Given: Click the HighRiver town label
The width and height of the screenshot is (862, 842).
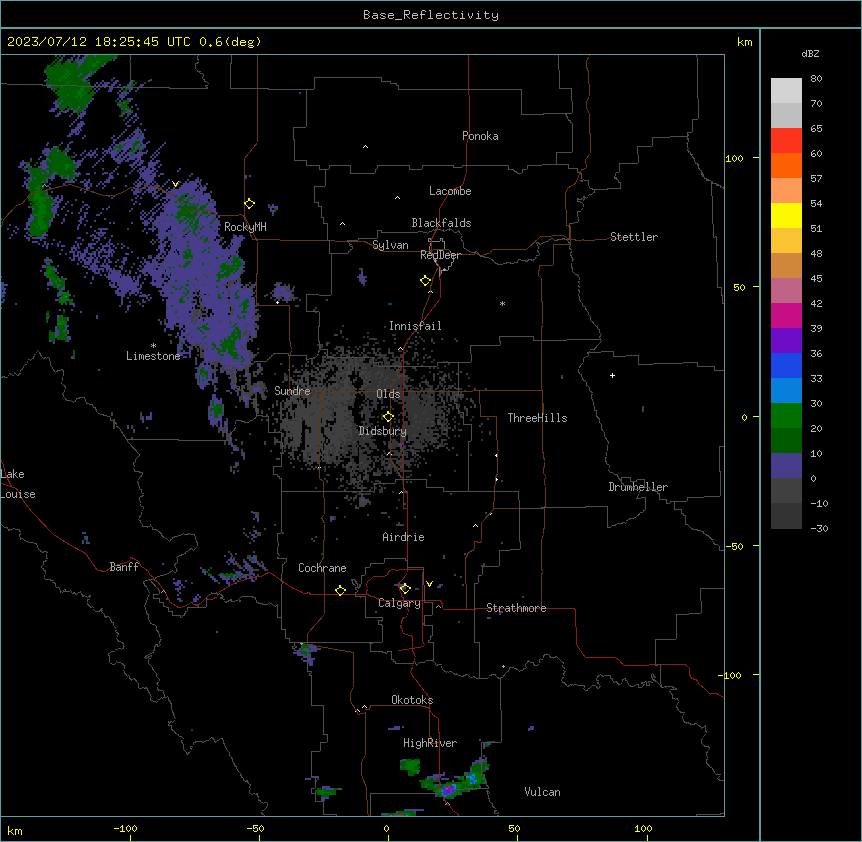Looking at the screenshot, I should tap(430, 743).
